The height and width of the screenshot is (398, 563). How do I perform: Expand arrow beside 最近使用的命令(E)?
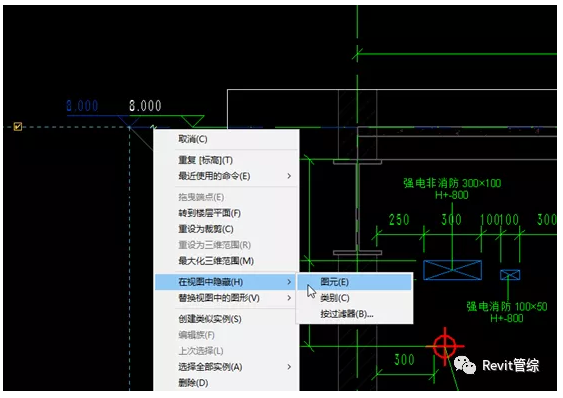(289, 176)
